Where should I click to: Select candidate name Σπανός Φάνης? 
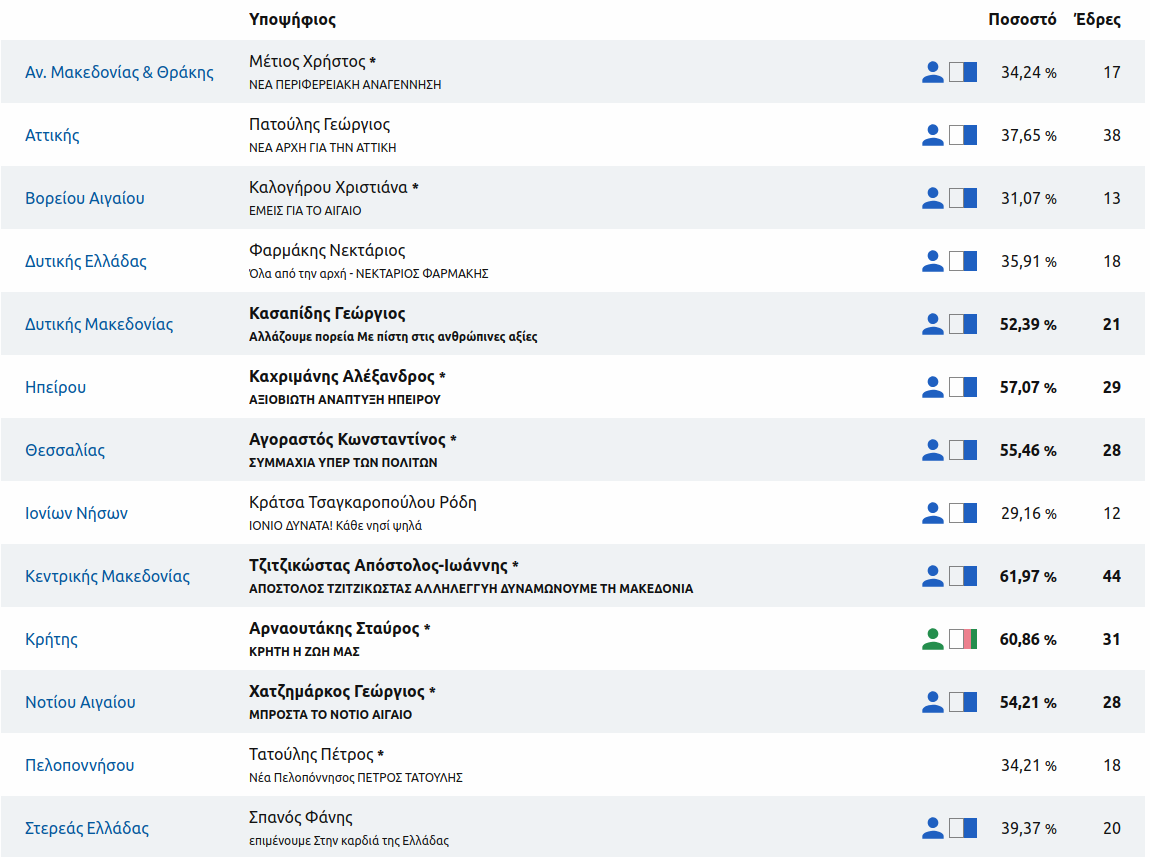pyautogui.click(x=301, y=817)
